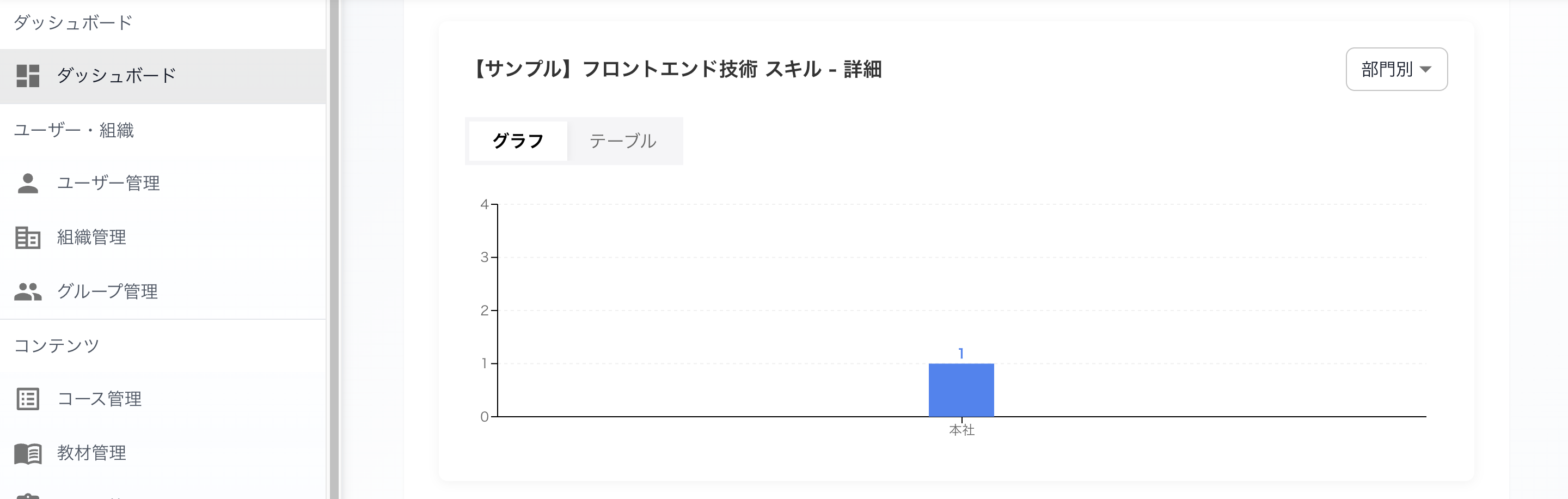Expand the コンテンツ section

click(x=56, y=345)
